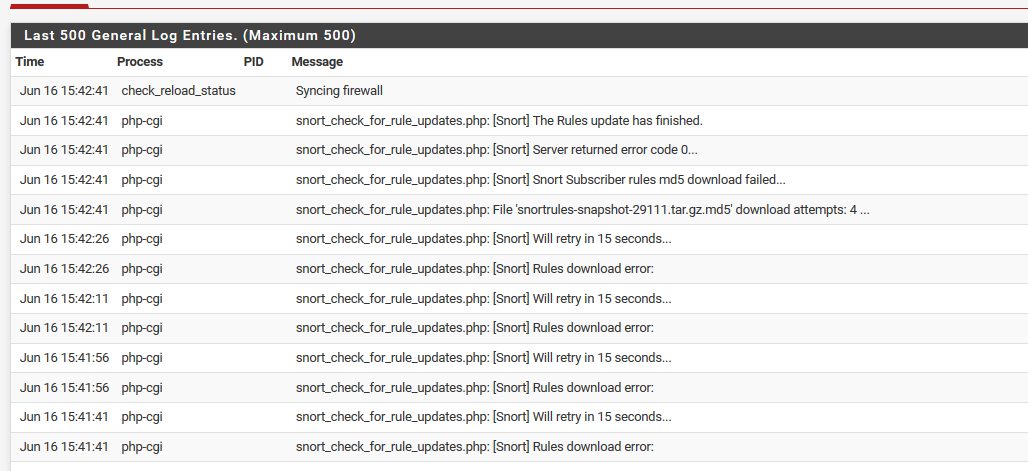This screenshot has width=1028, height=471.
Task: Click 'Rules download error' message at 15:42:11
Action: pyautogui.click(x=474, y=328)
